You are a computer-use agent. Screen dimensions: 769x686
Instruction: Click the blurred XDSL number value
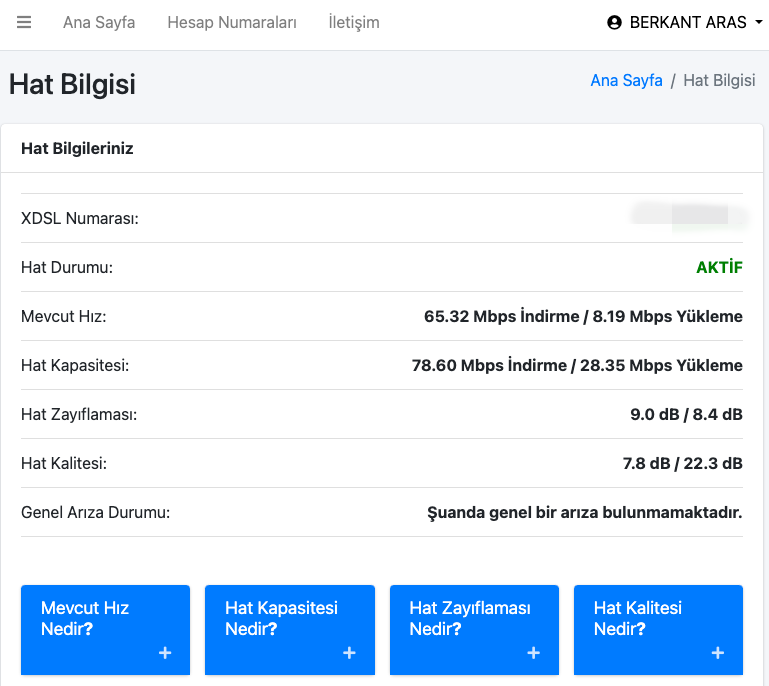click(690, 216)
